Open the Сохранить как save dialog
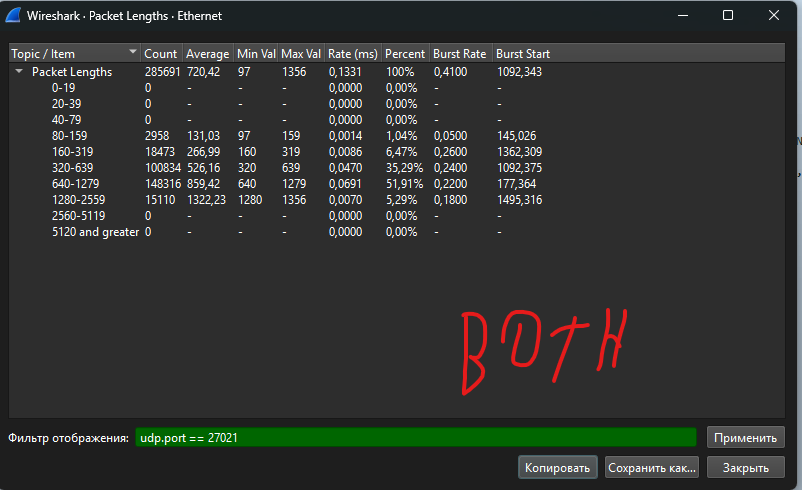Viewport: 802px width, 490px height. click(652, 467)
